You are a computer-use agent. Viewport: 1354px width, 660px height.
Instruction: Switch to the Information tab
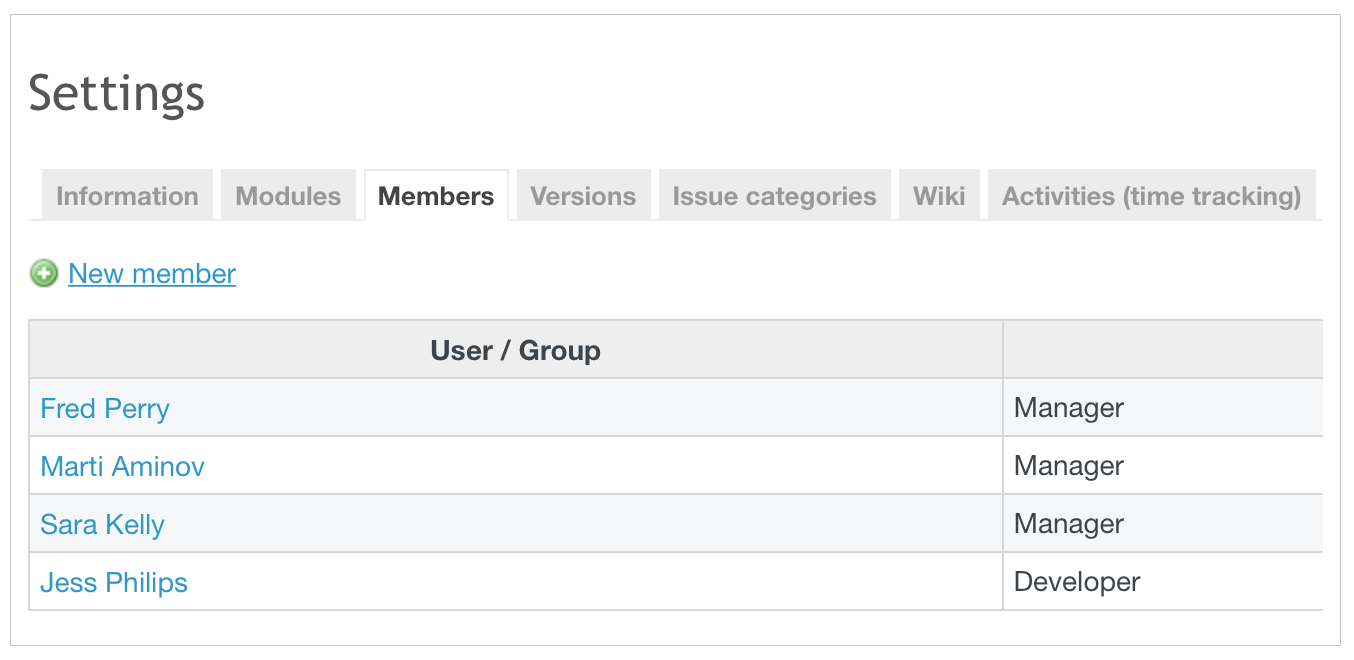tap(127, 196)
